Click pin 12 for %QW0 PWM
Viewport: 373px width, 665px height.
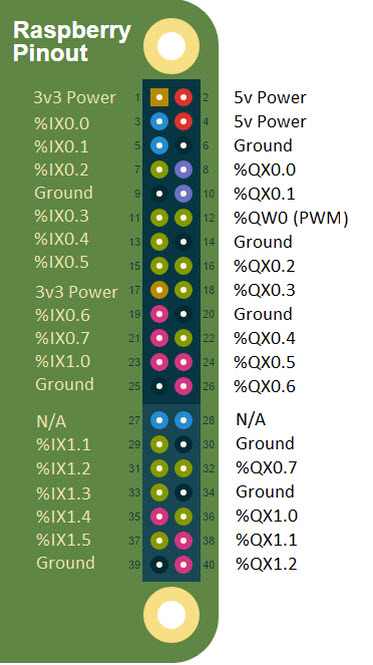[183, 218]
